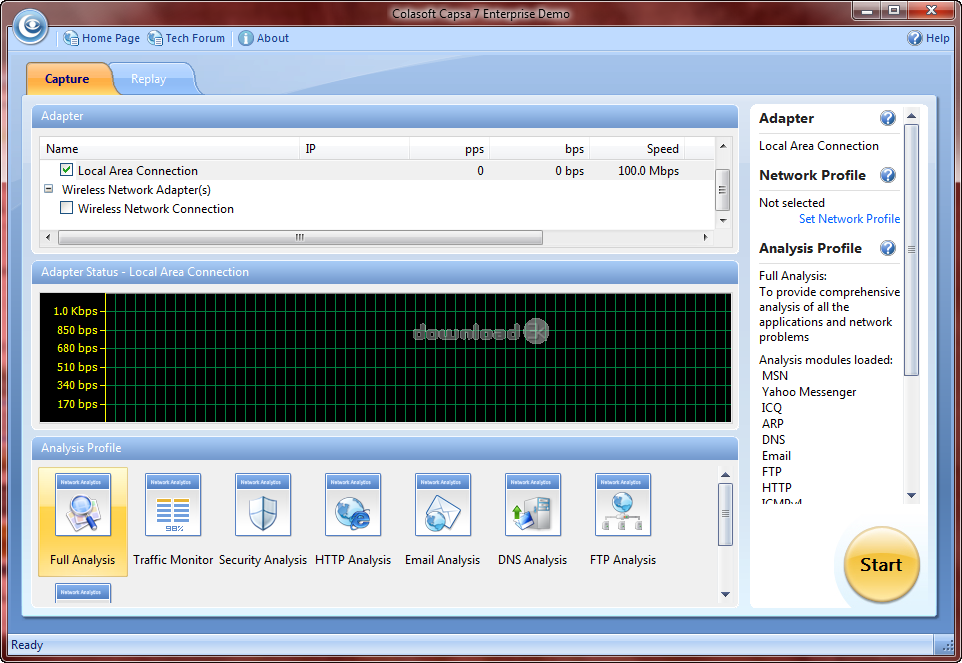Click the right sidebar scroll up arrow
Viewport: 962px width, 663px height.
point(912,116)
